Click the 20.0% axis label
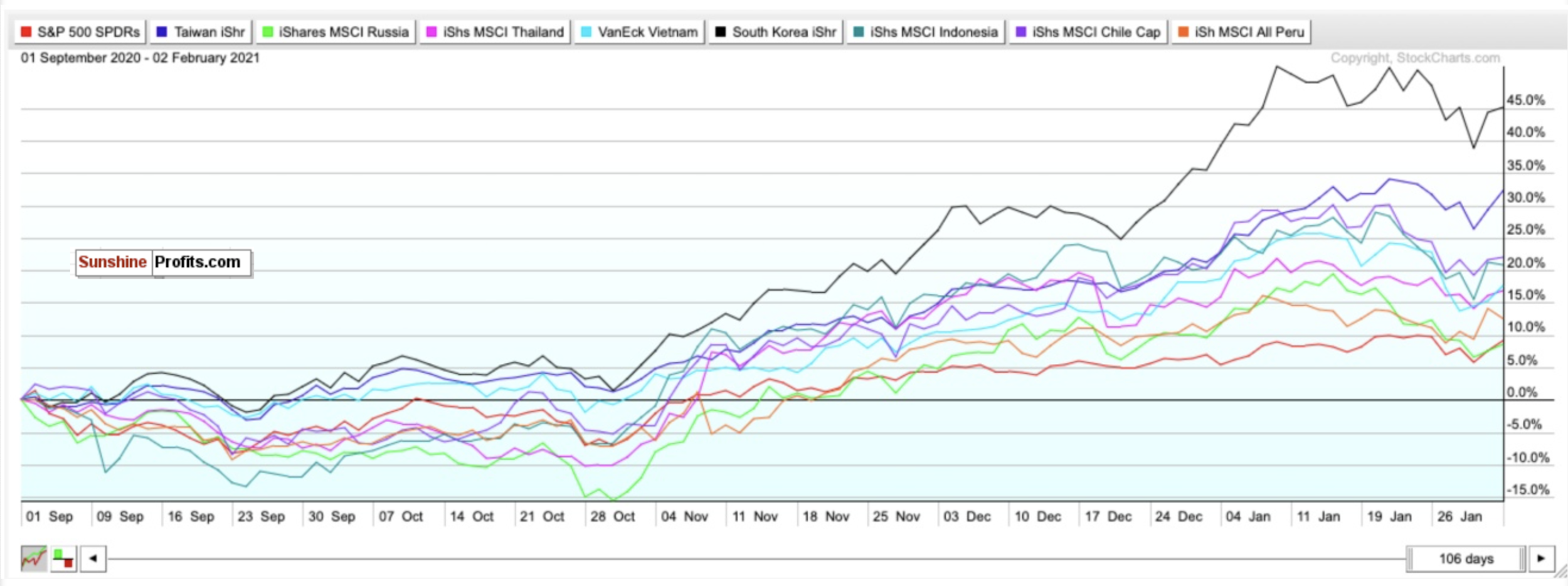 tap(1525, 263)
